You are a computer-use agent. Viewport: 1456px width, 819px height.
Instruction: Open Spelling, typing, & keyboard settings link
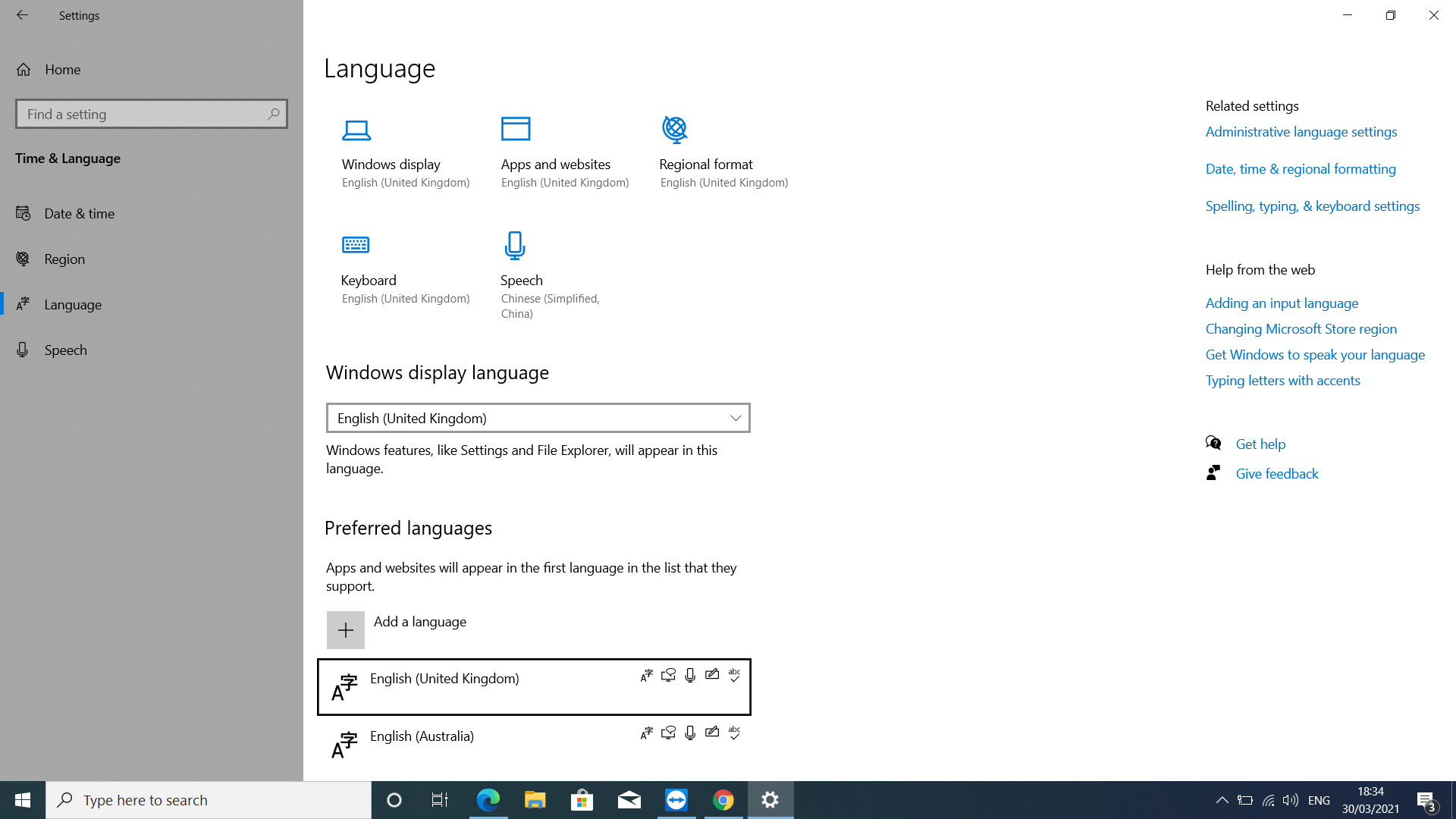click(x=1313, y=206)
